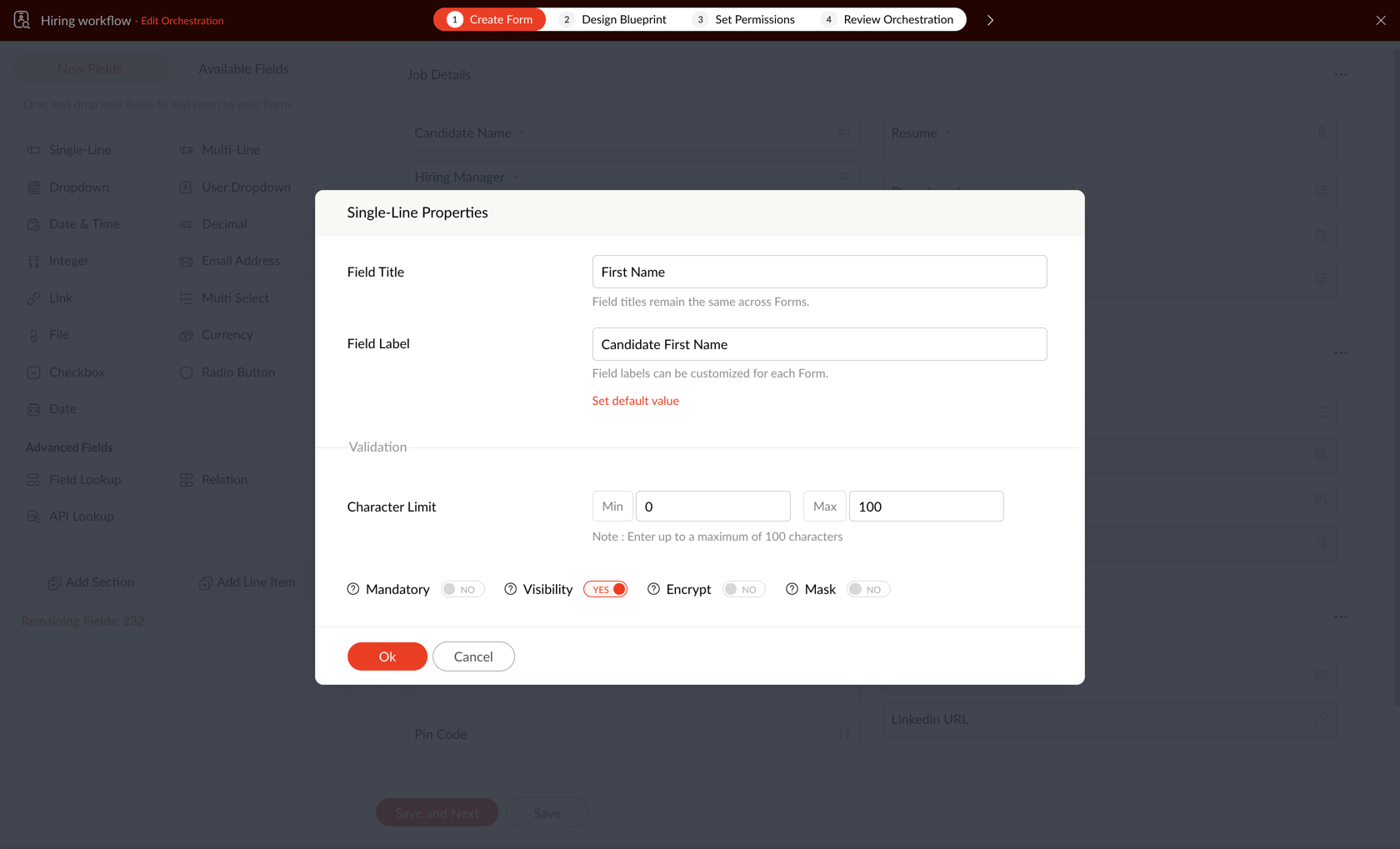Click the Mandatory help question icon

(353, 589)
